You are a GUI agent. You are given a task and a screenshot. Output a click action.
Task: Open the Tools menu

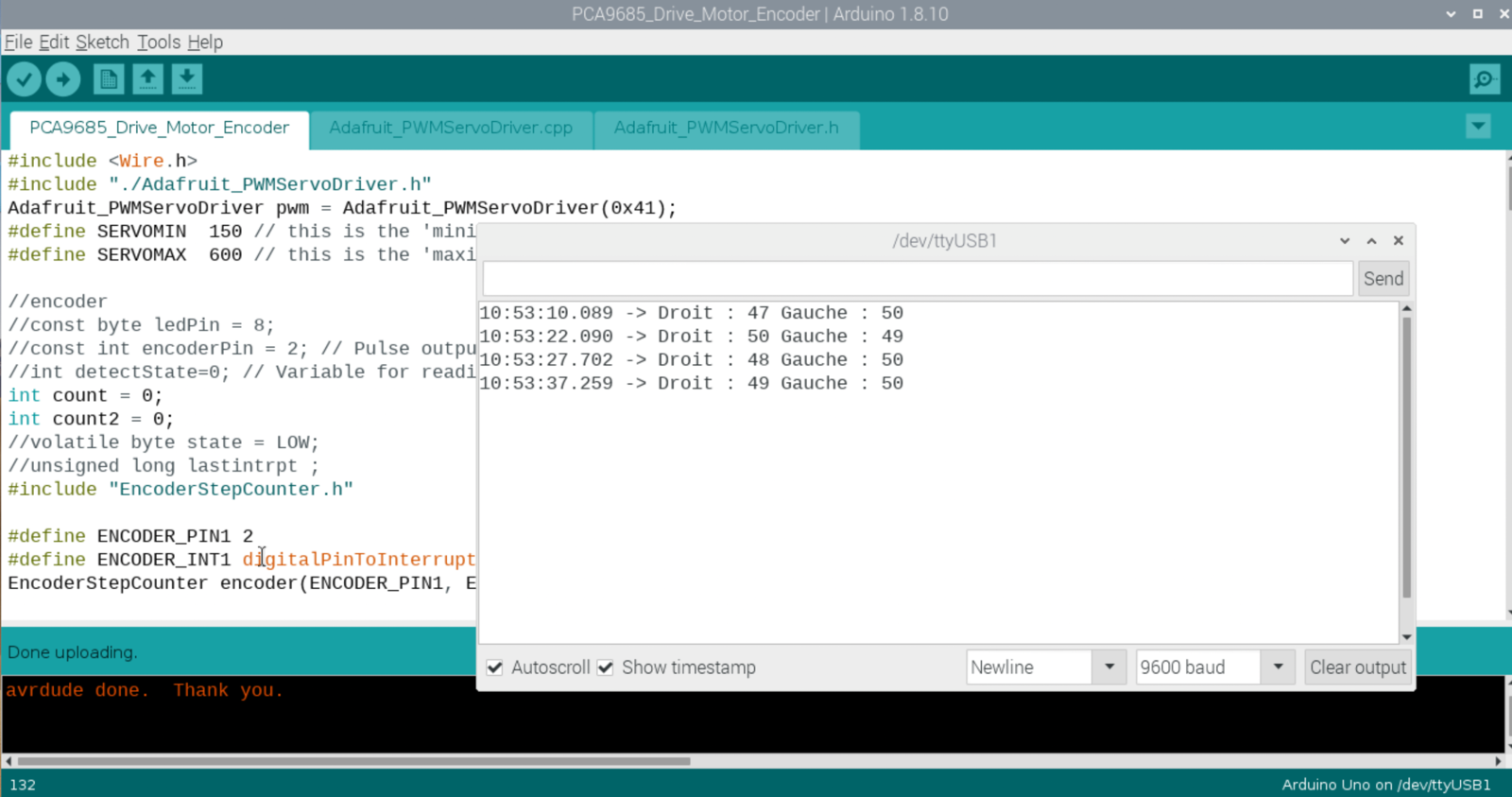pos(158,43)
